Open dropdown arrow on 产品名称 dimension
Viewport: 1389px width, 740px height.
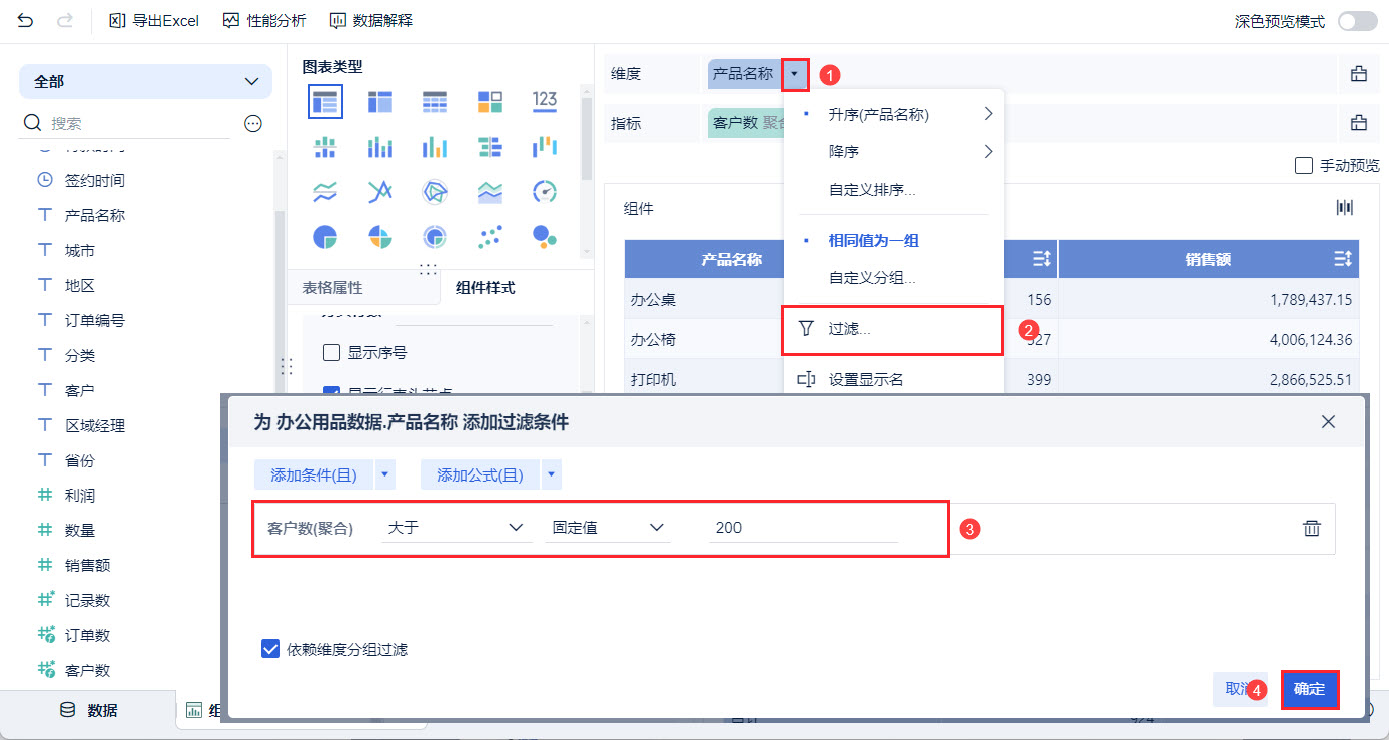[x=794, y=73]
